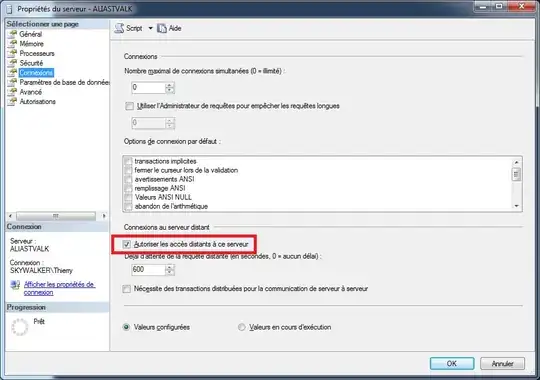Click the Aide help icon
The image size is (540, 380).
tap(162, 28)
